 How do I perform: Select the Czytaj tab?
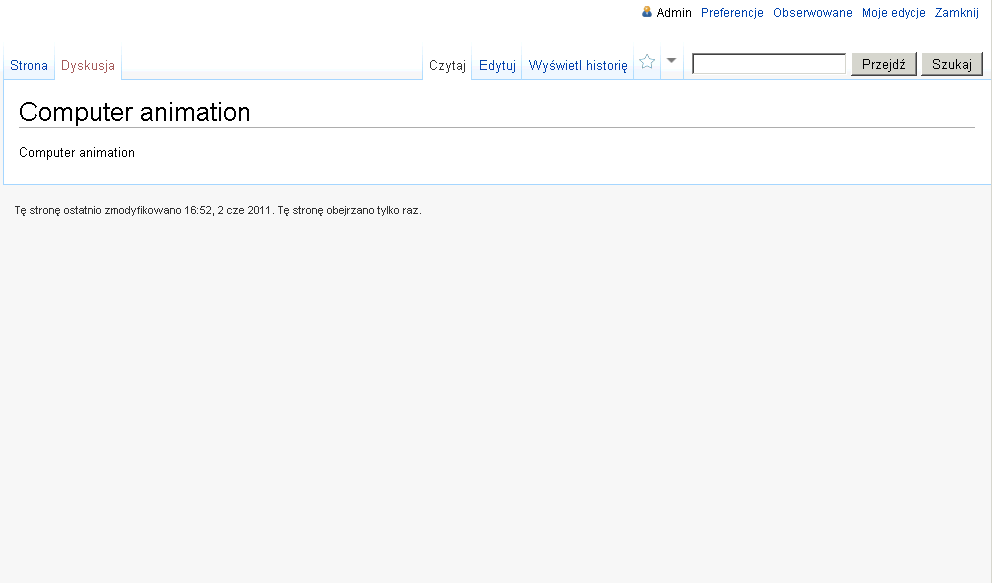click(447, 66)
